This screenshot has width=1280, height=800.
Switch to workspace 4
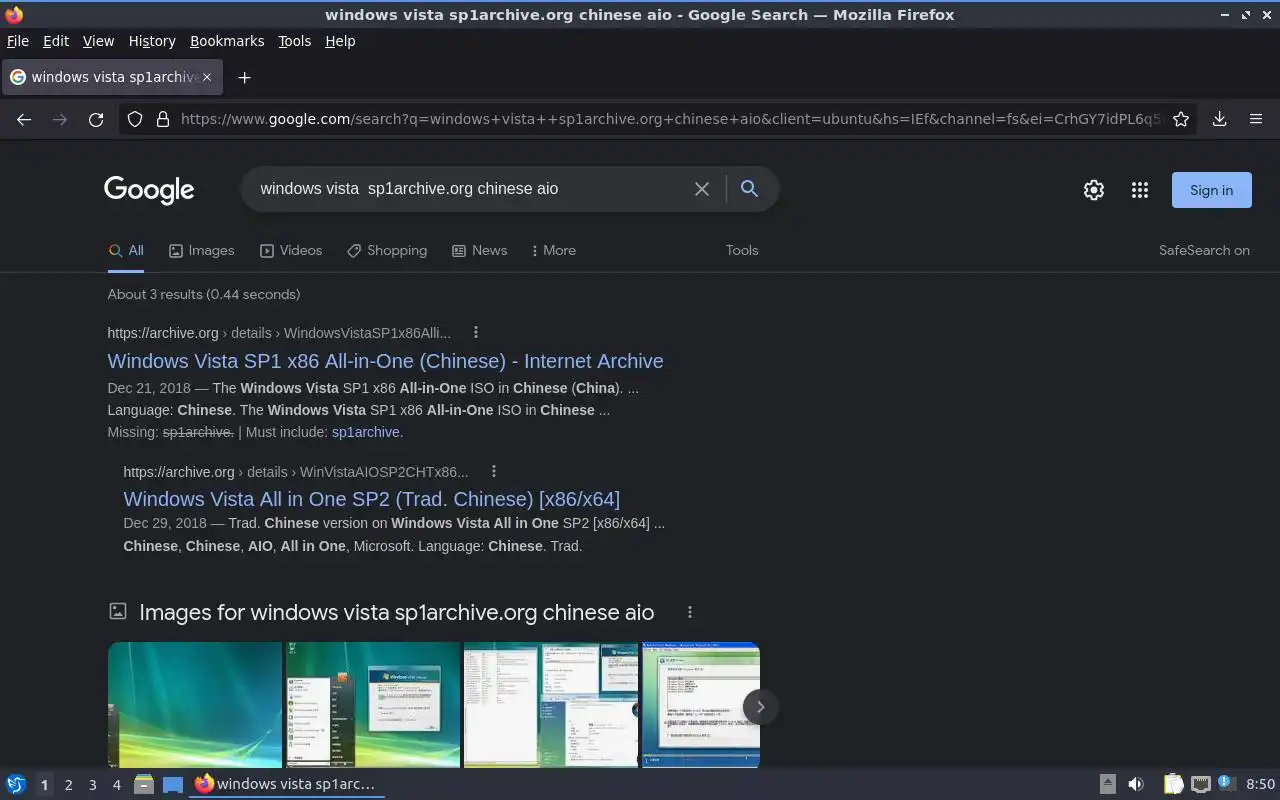coord(116,785)
